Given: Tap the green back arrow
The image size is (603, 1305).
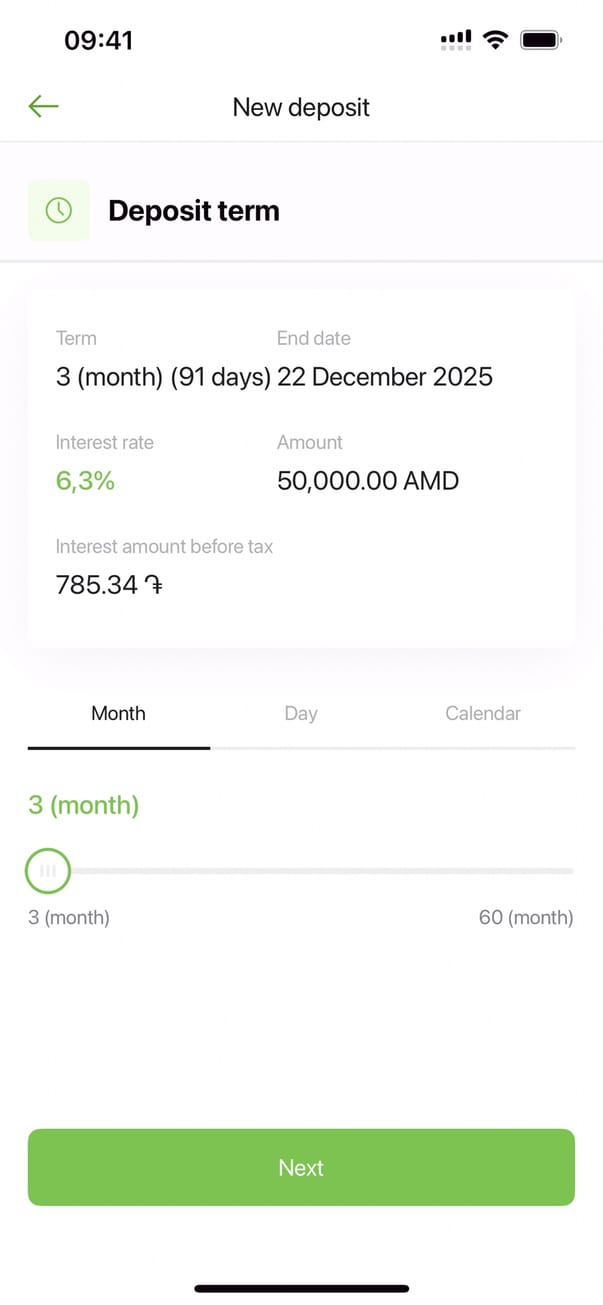Looking at the screenshot, I should click(x=44, y=106).
